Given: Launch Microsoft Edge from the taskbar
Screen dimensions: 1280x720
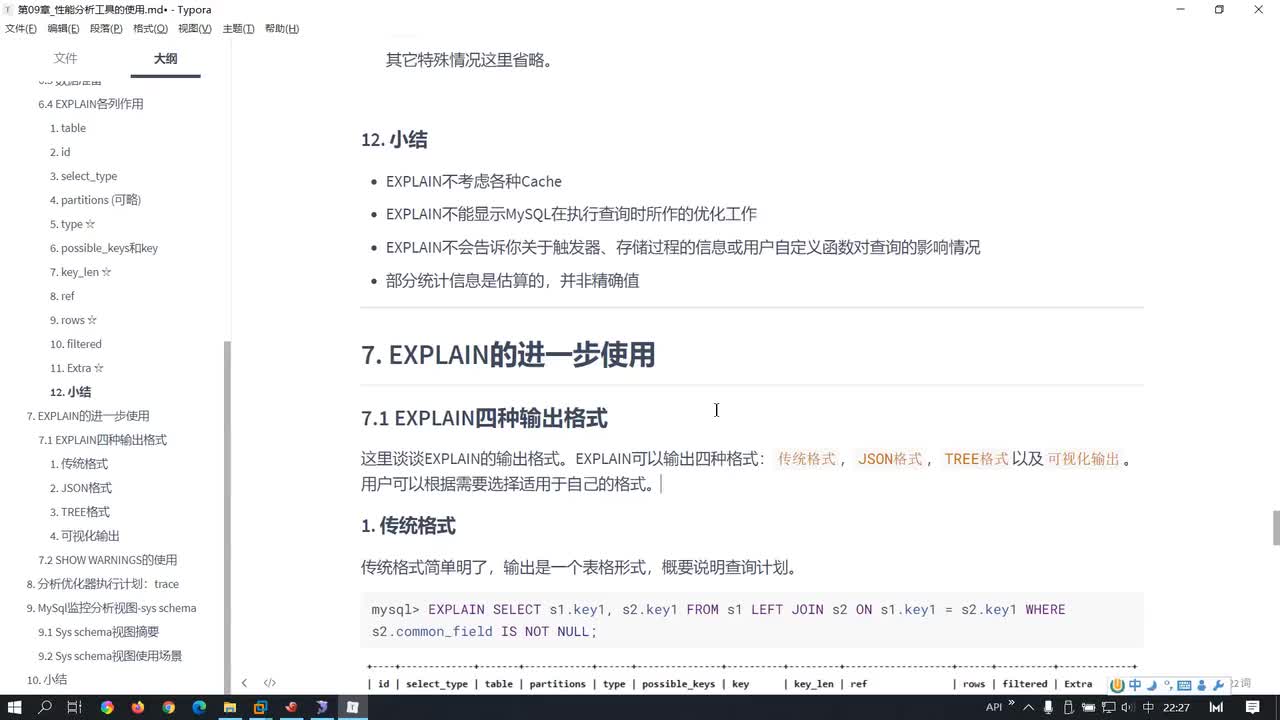Looking at the screenshot, I should [x=199, y=707].
